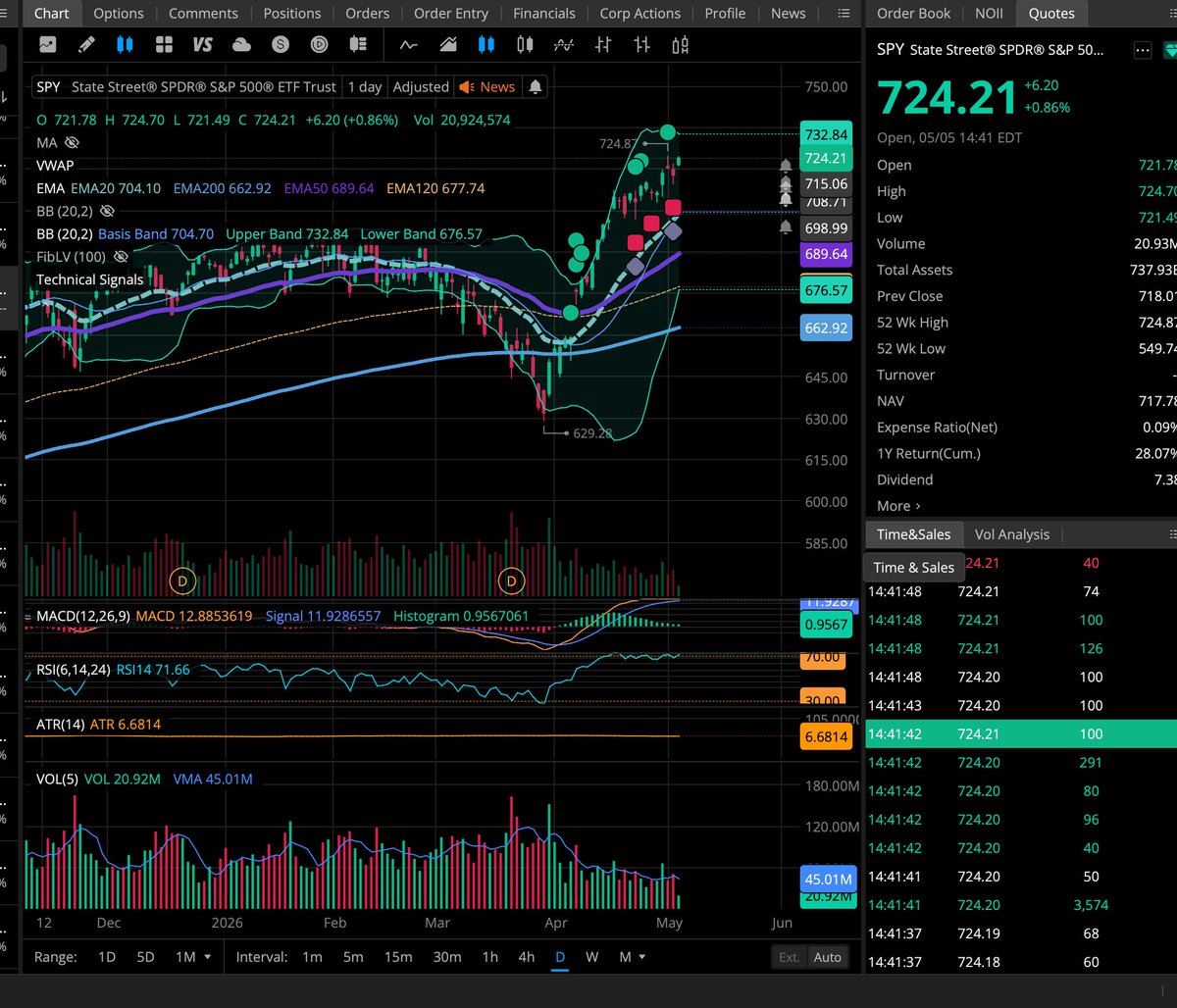Select the OHLC bar chart style

(603, 44)
